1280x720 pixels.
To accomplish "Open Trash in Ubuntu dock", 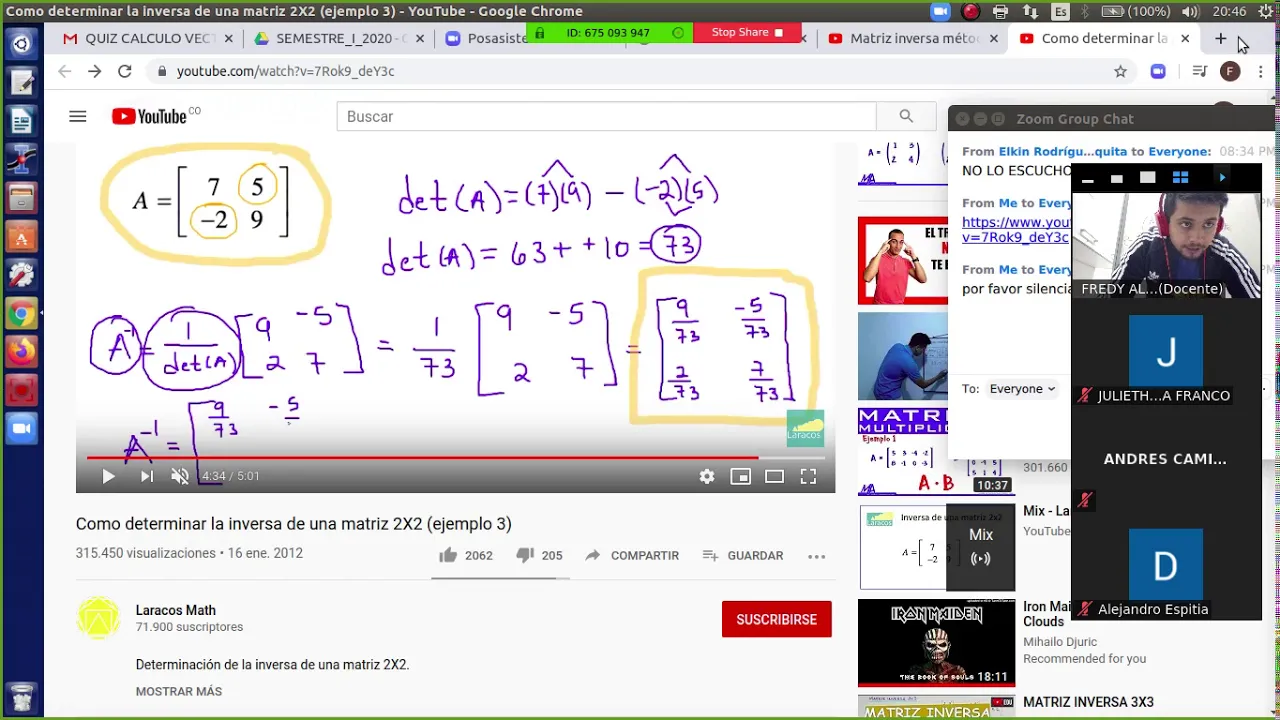I will click(21, 696).
